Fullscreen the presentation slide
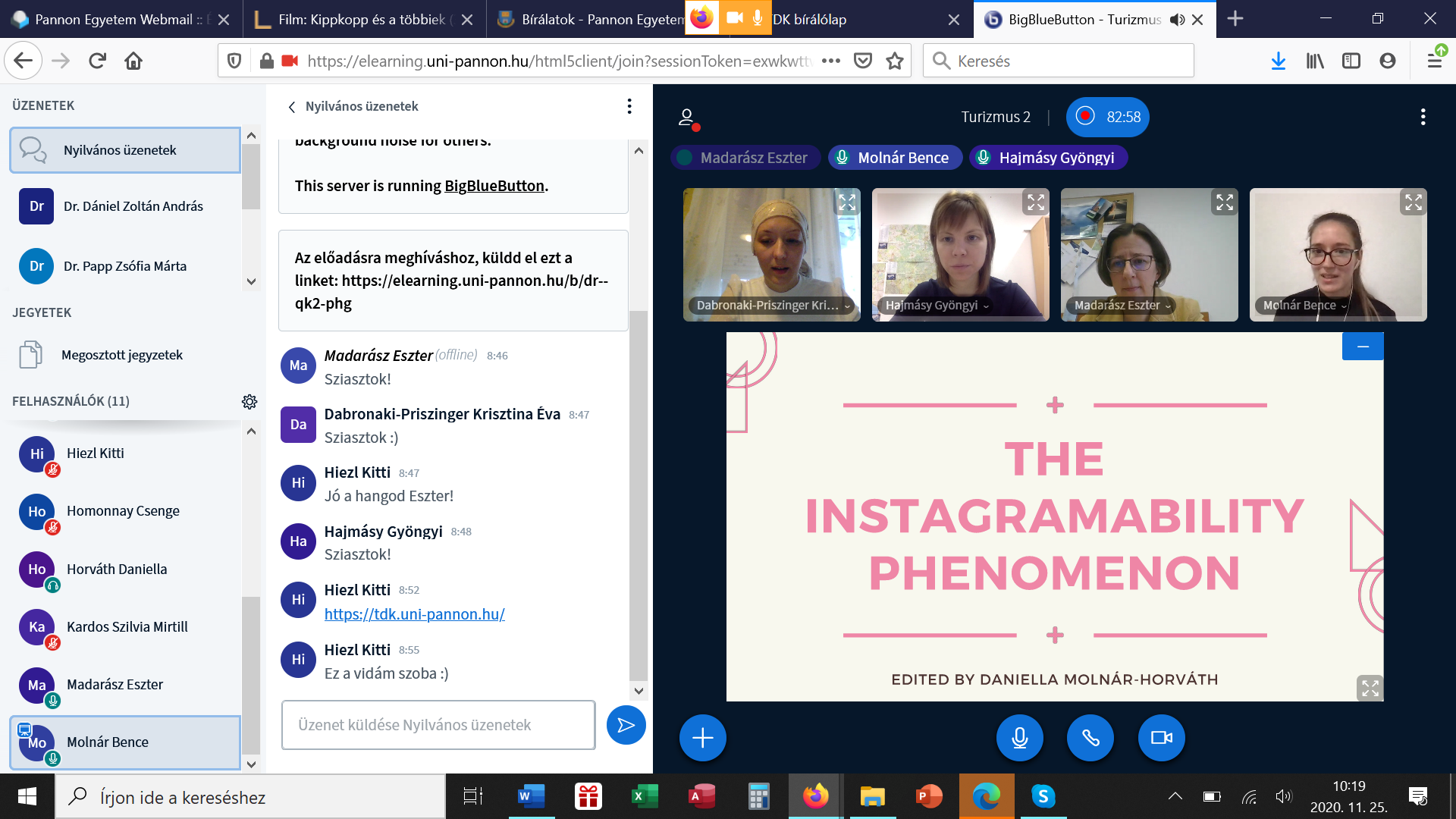Image resolution: width=1456 pixels, height=819 pixels. point(1370,688)
